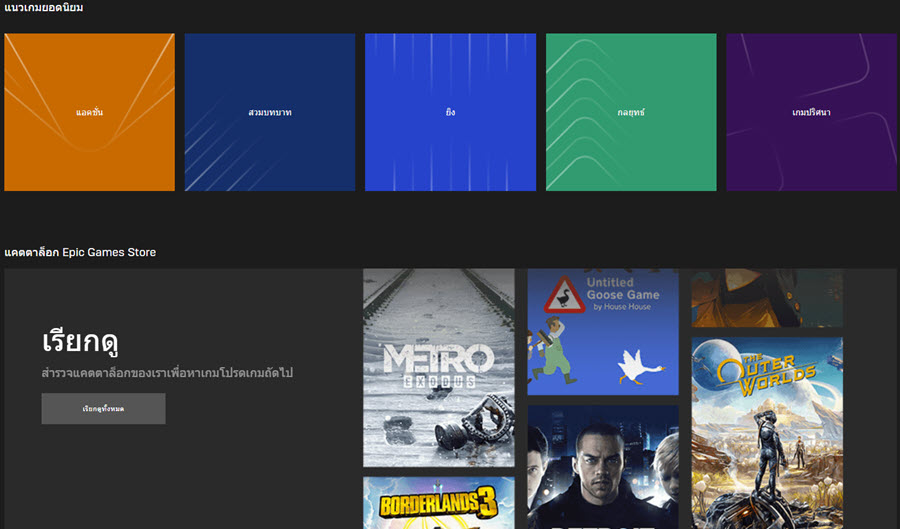The image size is (900, 529).
Task: Click the สำรวจแคตตาล็อก description text
Action: [167, 373]
